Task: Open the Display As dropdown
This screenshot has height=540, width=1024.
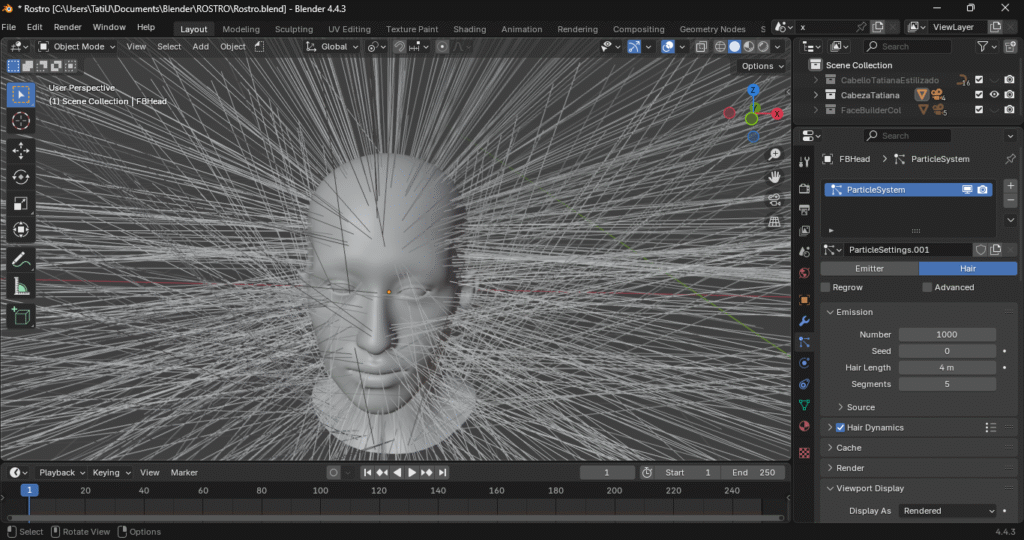Action: point(947,510)
